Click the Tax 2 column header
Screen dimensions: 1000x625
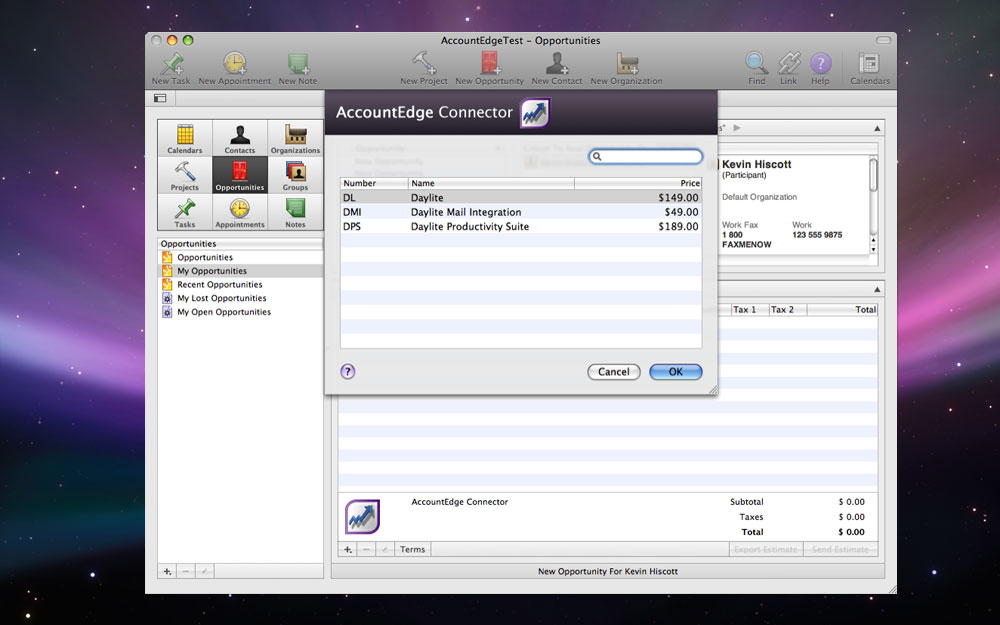788,309
